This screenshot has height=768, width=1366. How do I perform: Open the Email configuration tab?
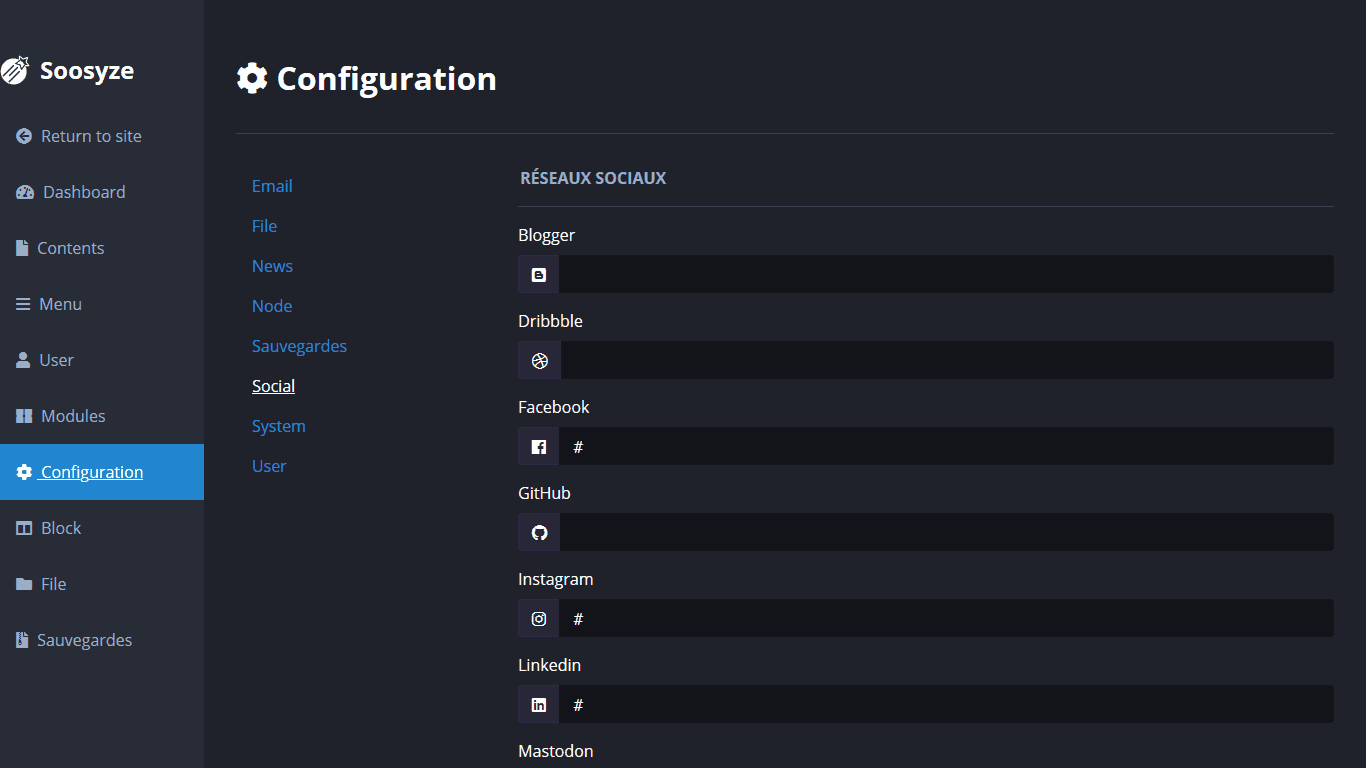272,186
